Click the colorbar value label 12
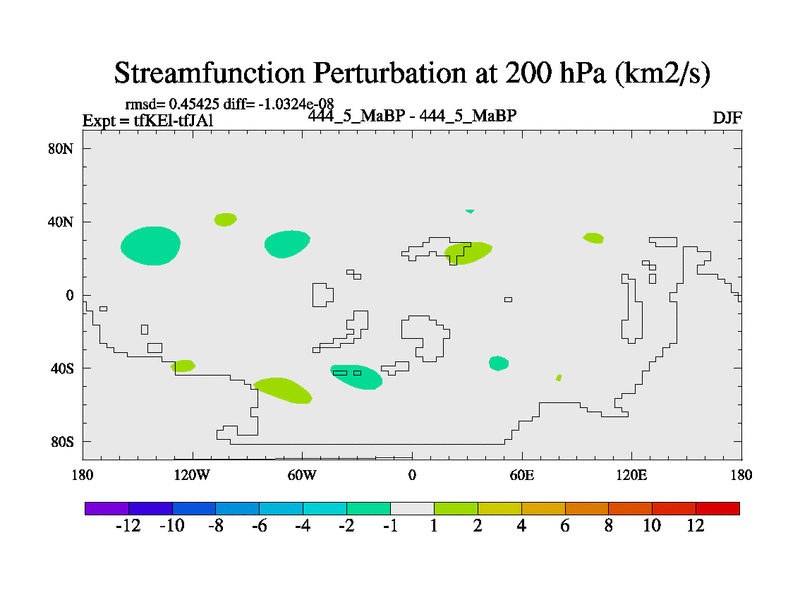 [695, 526]
